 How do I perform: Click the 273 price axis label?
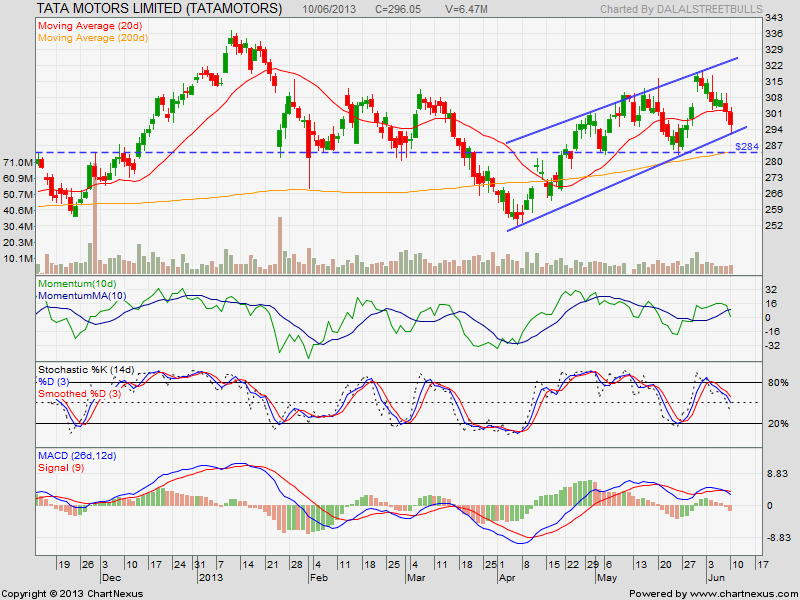coord(774,178)
